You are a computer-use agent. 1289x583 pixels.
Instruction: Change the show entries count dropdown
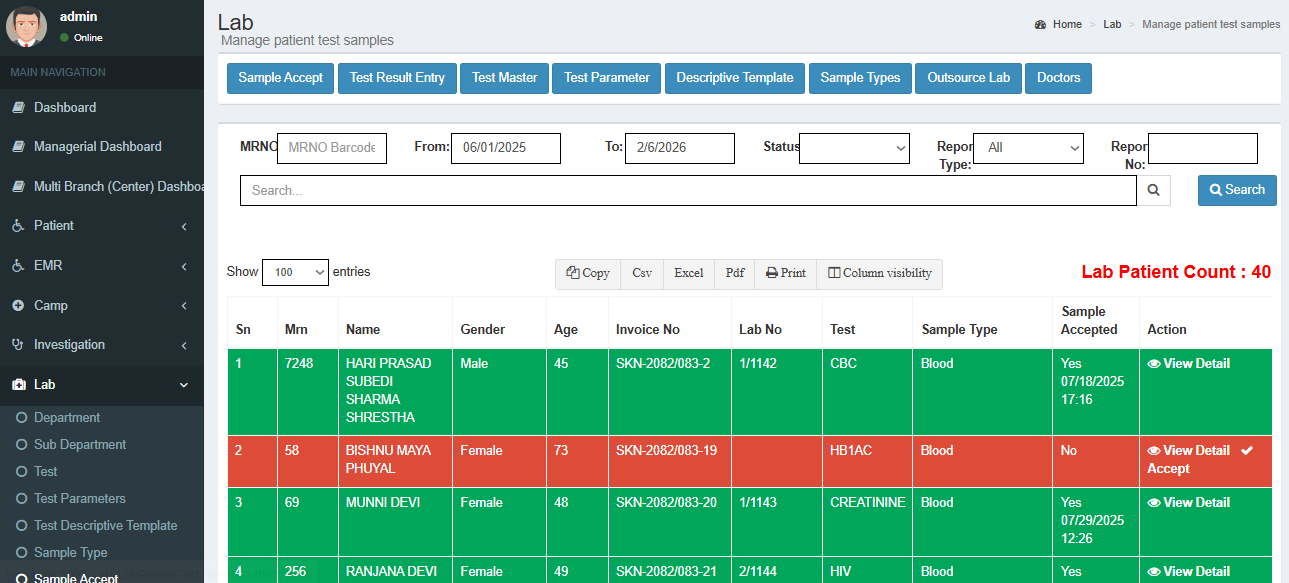click(x=295, y=272)
